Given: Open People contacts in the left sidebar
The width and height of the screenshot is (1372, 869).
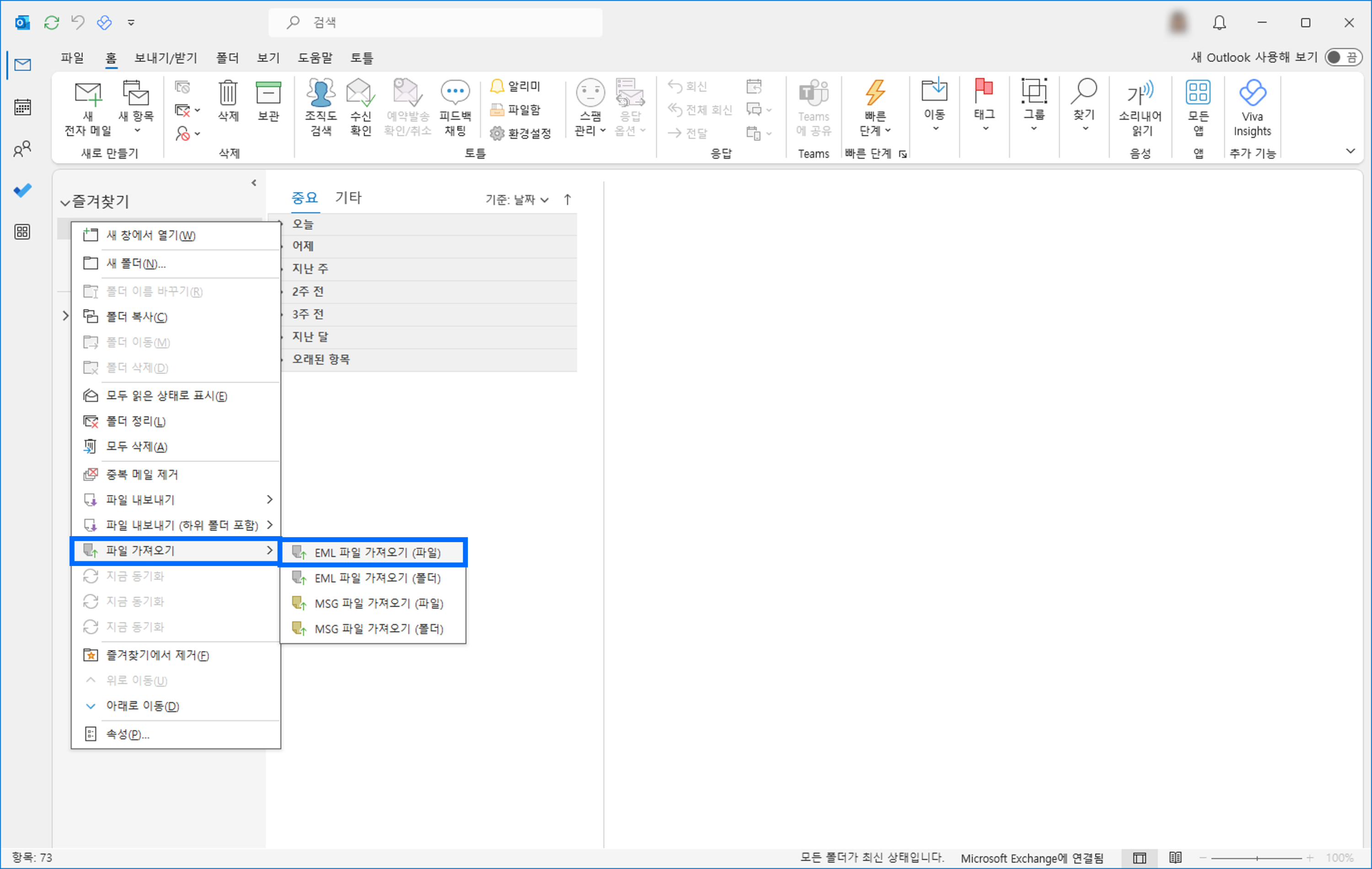Looking at the screenshot, I should (23, 149).
